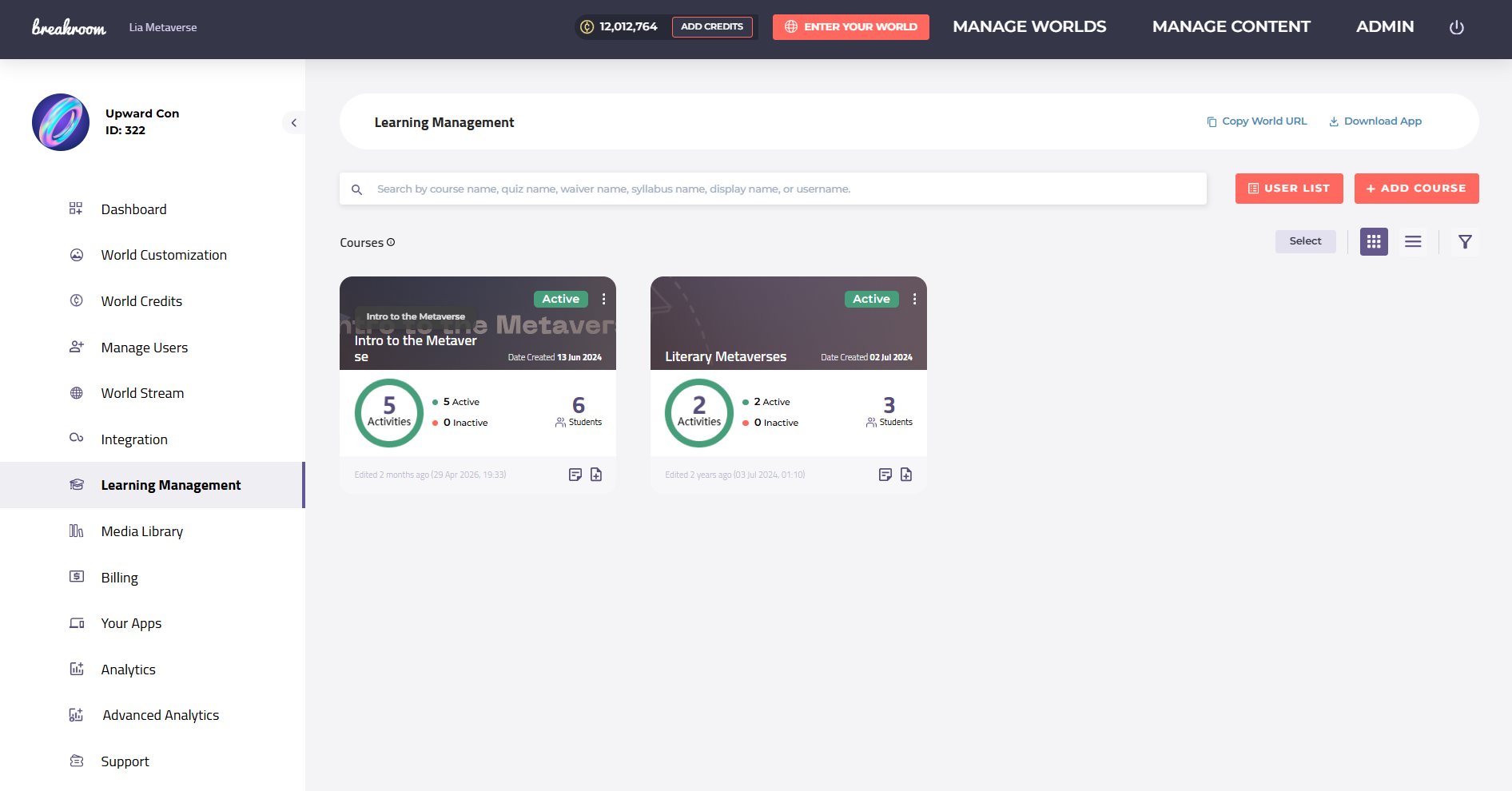The width and height of the screenshot is (1512, 791).
Task: Click the breakroom logo
Action: pos(69,27)
